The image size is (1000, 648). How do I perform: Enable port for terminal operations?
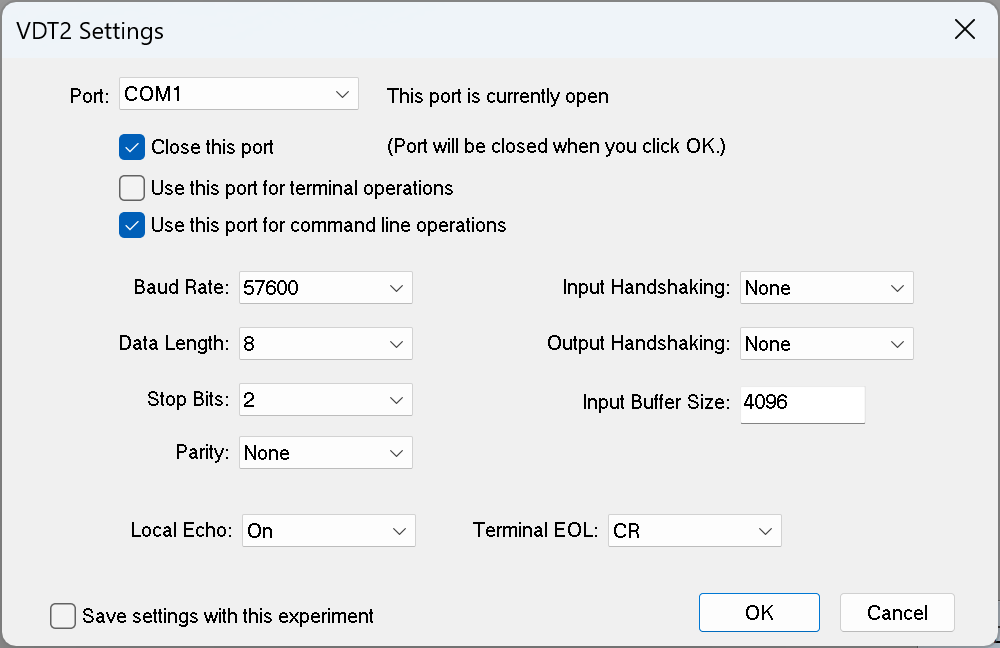pos(131,187)
